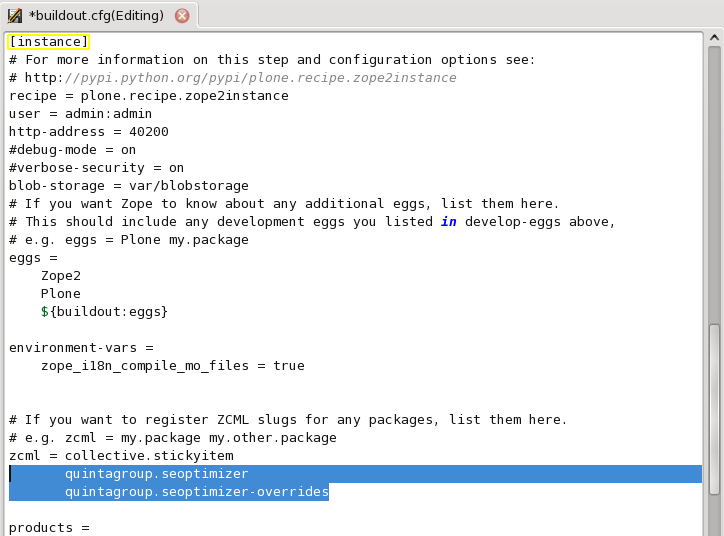Viewport: 724px width, 536px height.
Task: Click the Zope2 egg entry
Action: (x=61, y=276)
